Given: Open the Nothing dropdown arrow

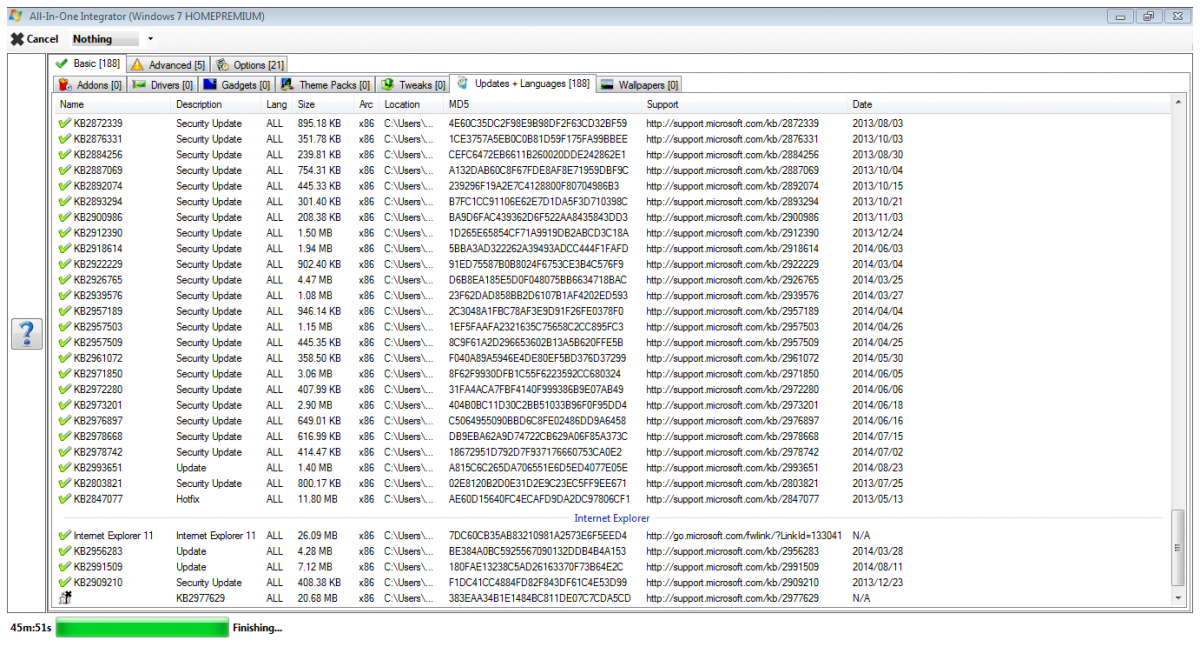Looking at the screenshot, I should 150,40.
